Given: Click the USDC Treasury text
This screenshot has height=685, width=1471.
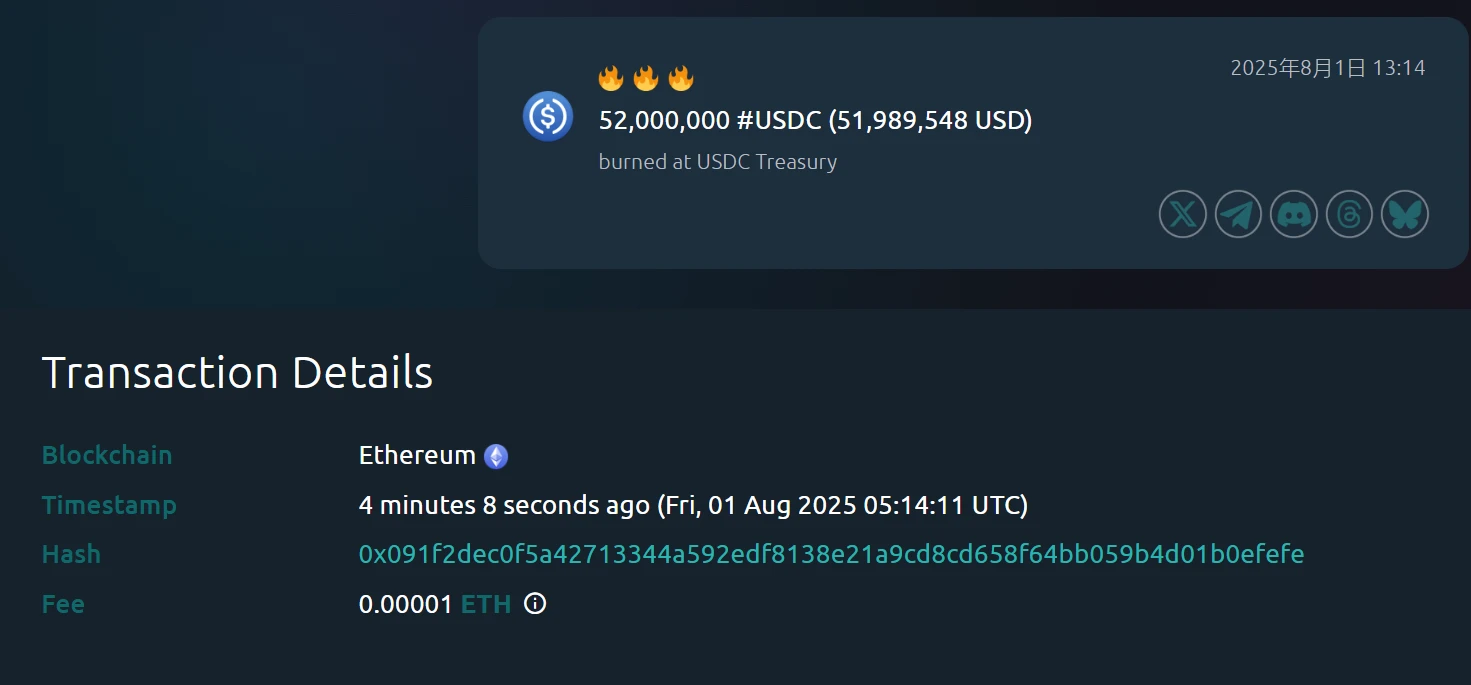Looking at the screenshot, I should [x=767, y=161].
